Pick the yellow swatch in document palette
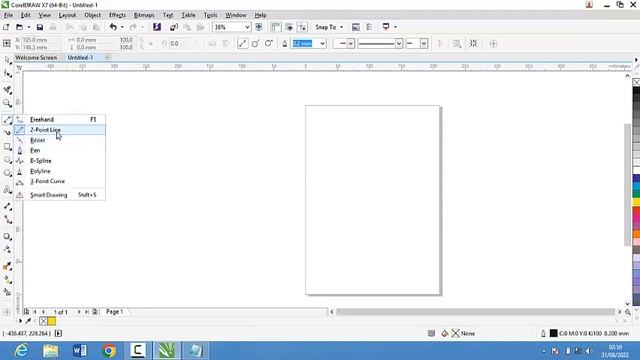This screenshot has height=360, width=640. [52, 321]
